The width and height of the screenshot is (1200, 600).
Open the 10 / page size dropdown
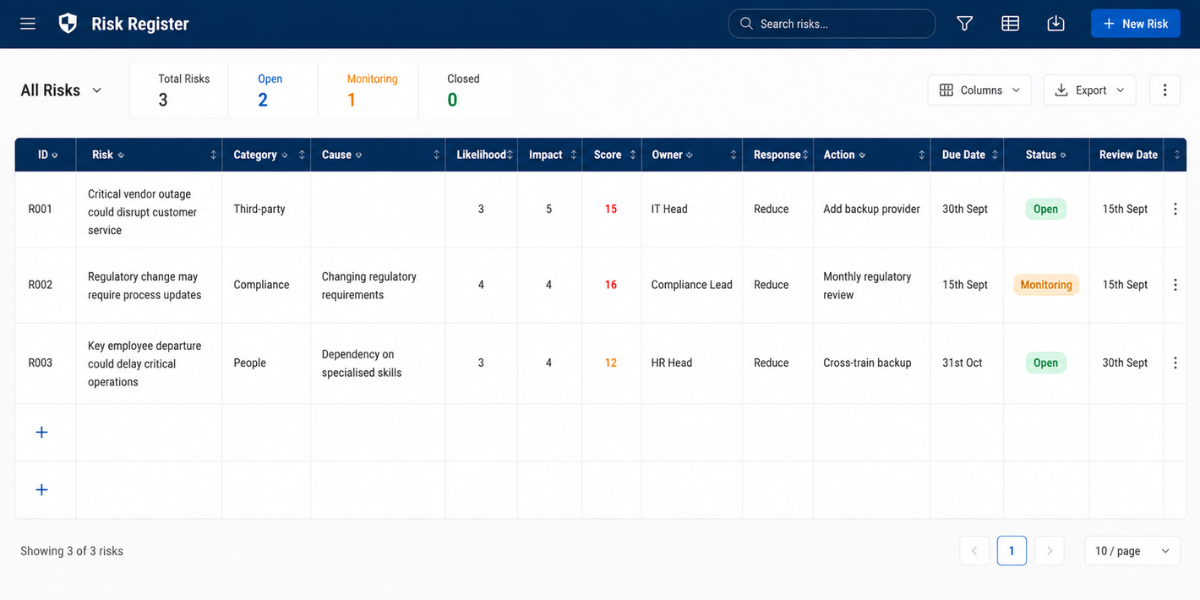tap(1132, 551)
